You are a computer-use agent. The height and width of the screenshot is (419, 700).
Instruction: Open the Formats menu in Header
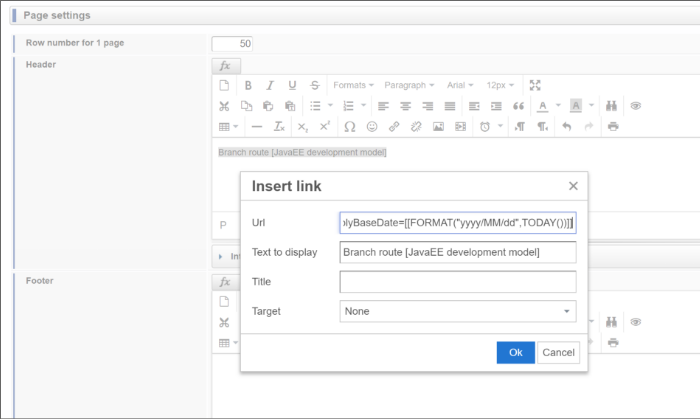pyautogui.click(x=353, y=85)
